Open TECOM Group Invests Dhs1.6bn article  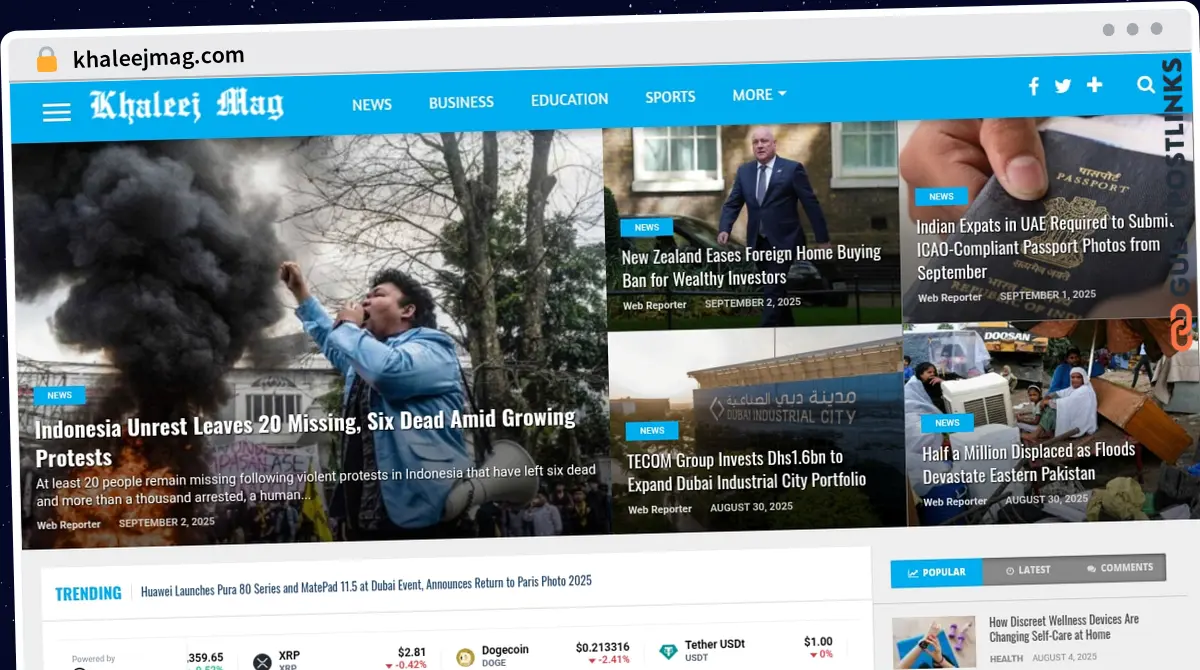point(747,471)
